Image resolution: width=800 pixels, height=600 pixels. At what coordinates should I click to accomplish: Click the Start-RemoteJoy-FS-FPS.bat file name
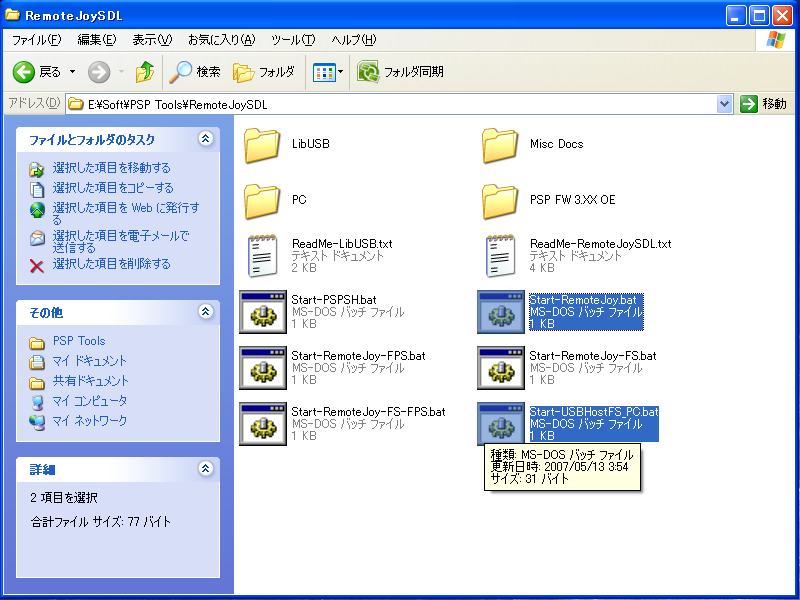tap(368, 412)
